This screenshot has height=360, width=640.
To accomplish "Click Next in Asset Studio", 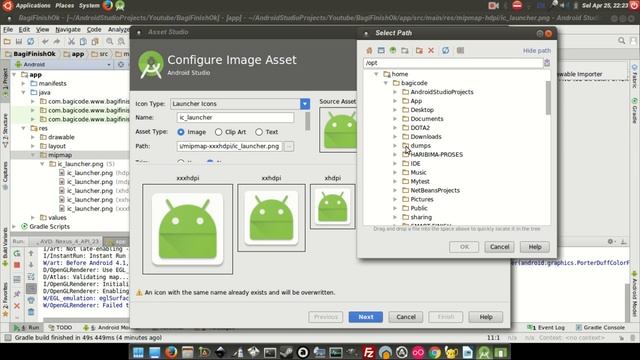I will (x=366, y=317).
